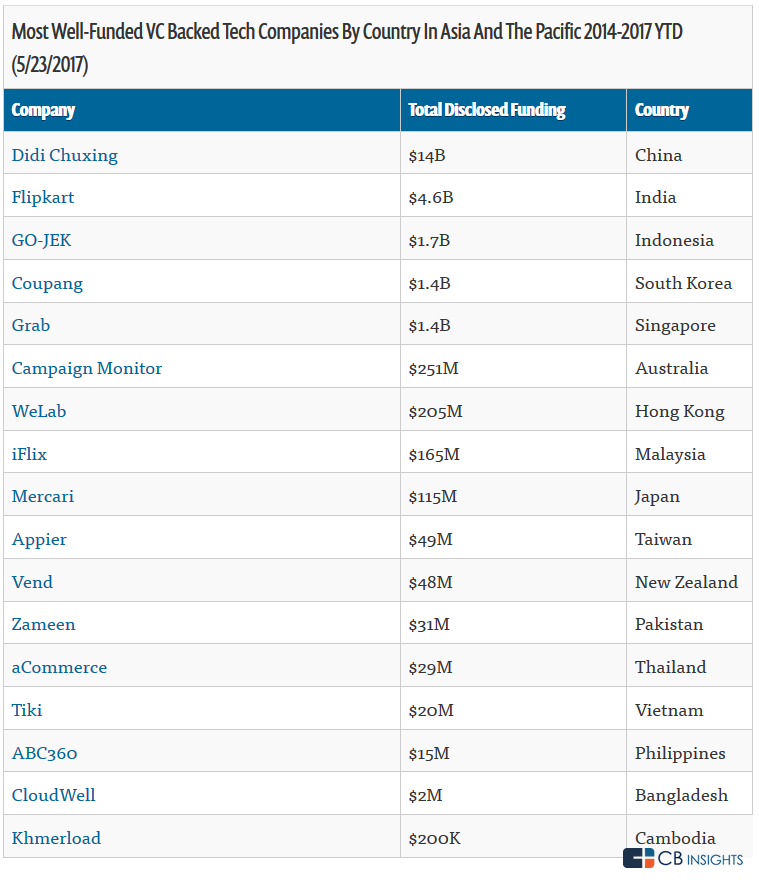Click the Total Disclosed Funding column header
The width and height of the screenshot is (759, 884).
pos(487,110)
